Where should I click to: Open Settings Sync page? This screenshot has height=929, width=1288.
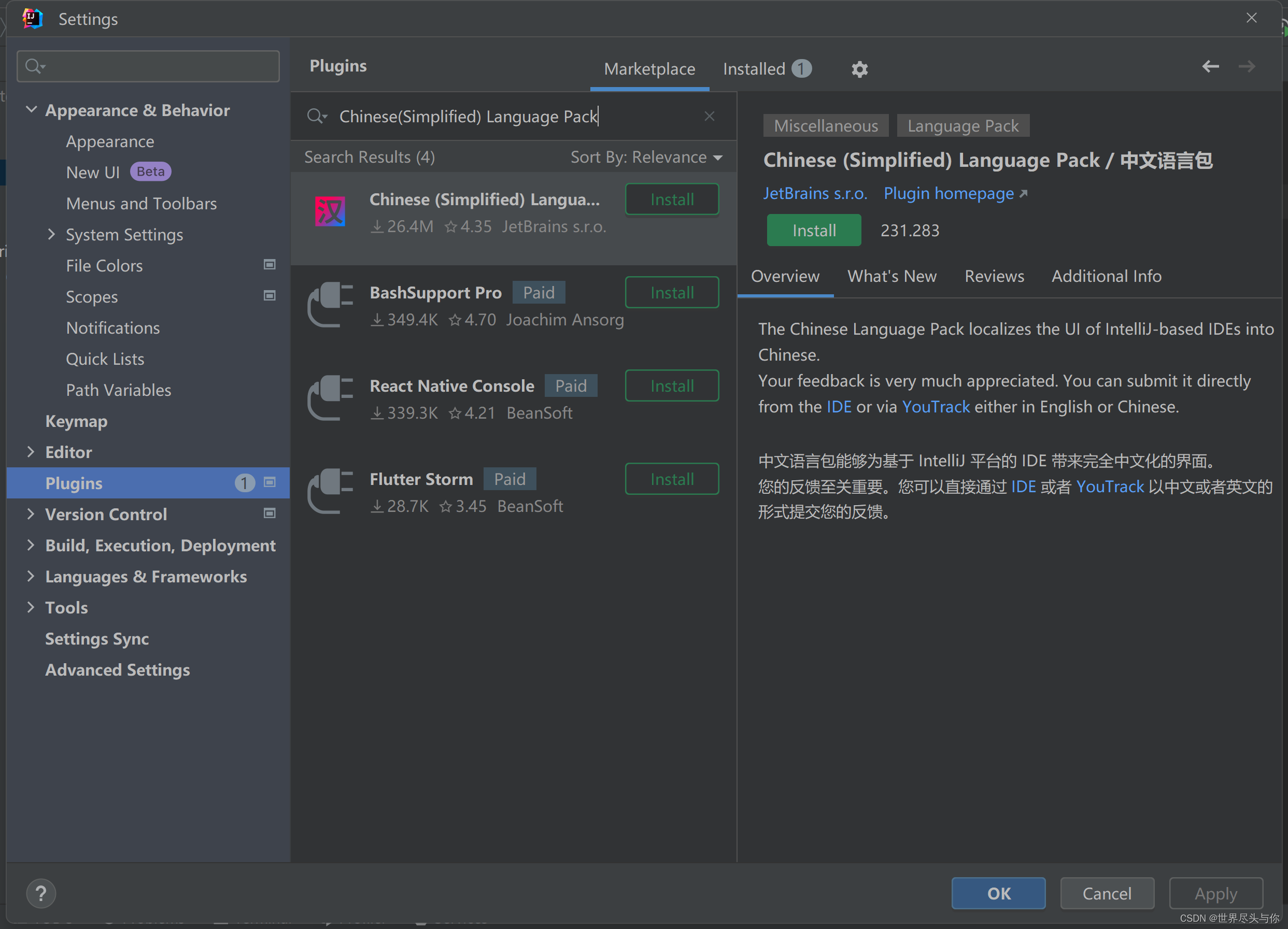tap(97, 638)
